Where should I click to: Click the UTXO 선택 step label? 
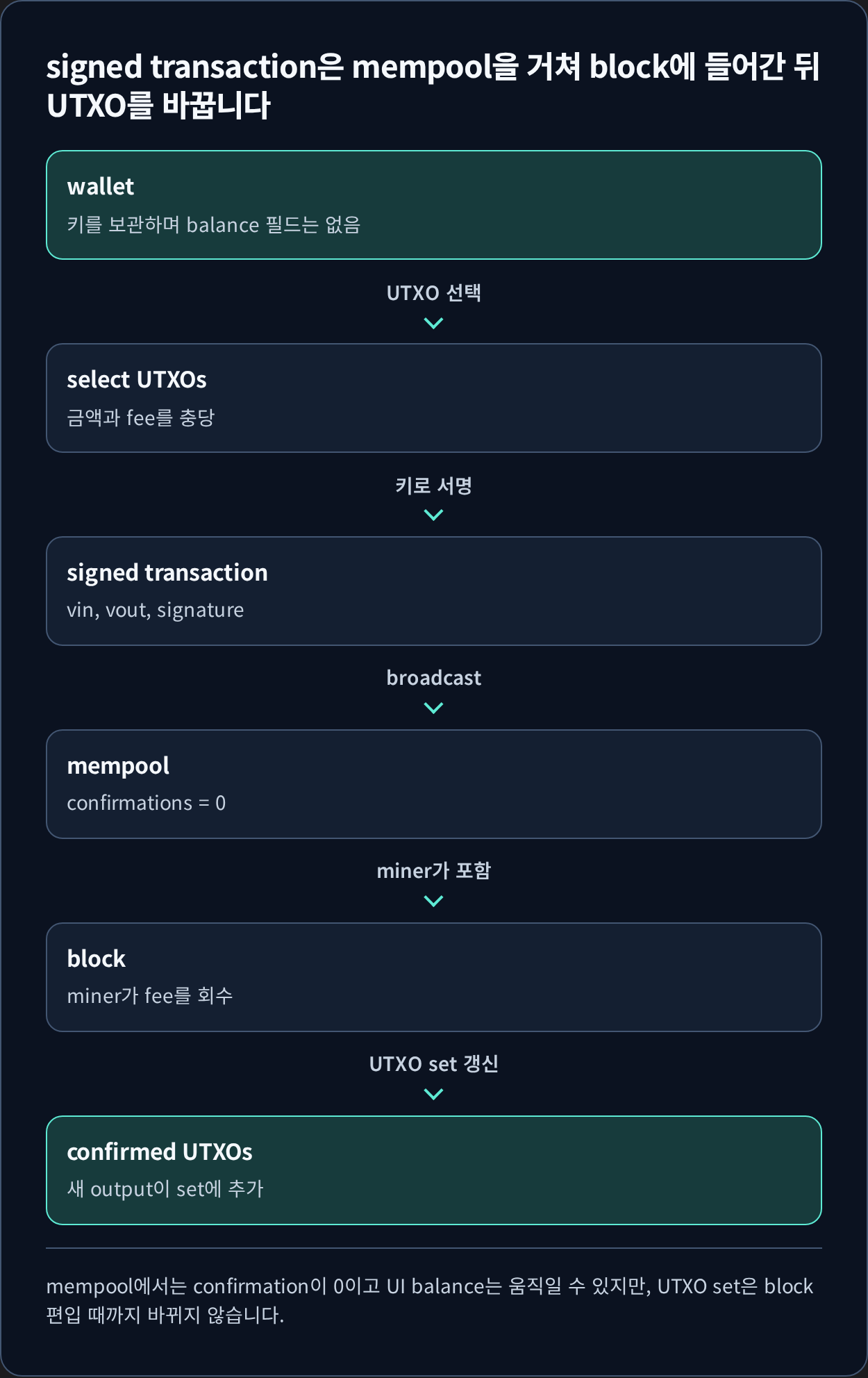[433, 293]
